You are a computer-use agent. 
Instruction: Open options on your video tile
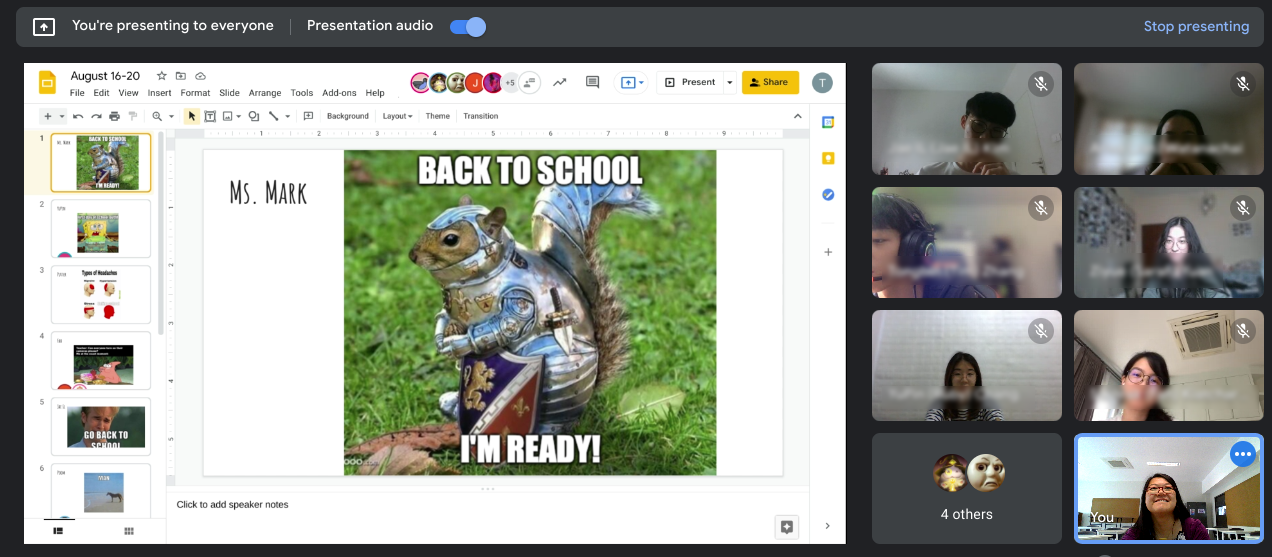pyautogui.click(x=1243, y=455)
